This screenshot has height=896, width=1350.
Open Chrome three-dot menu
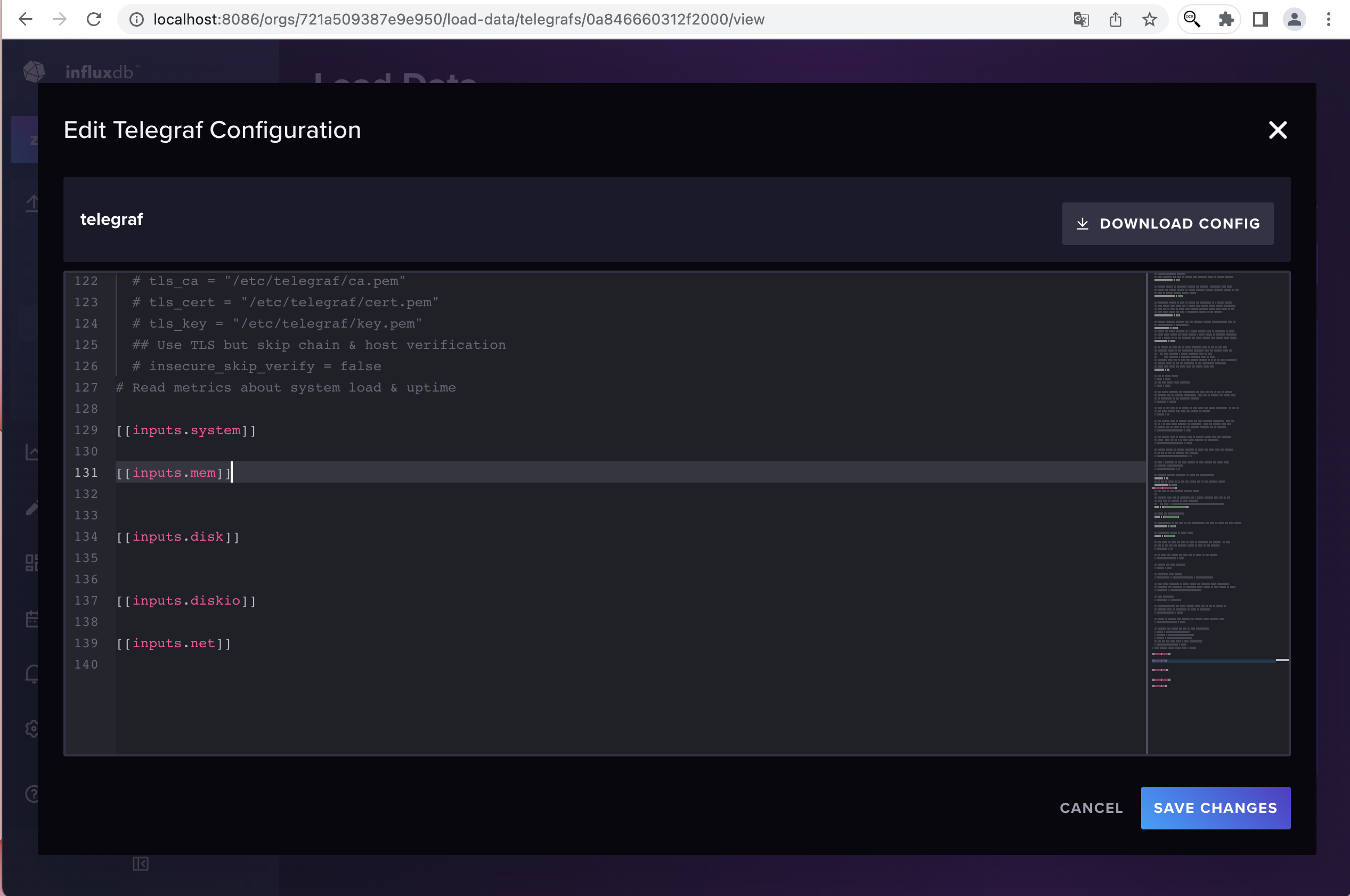point(1328,19)
